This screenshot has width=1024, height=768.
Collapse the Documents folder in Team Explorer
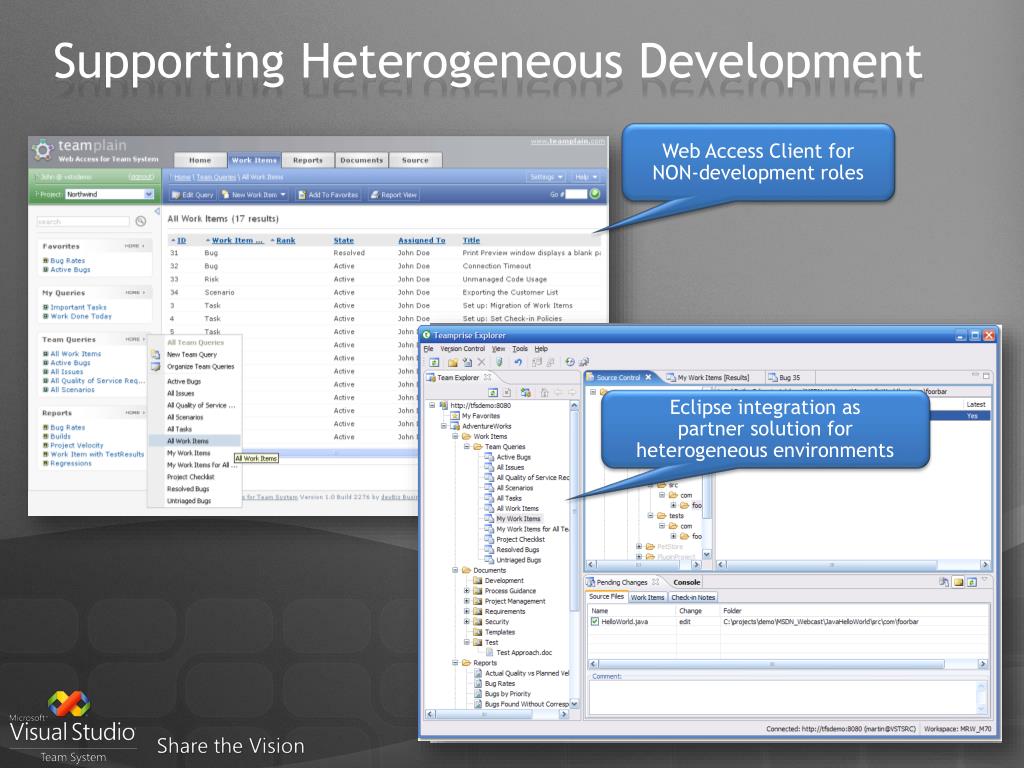tap(455, 570)
